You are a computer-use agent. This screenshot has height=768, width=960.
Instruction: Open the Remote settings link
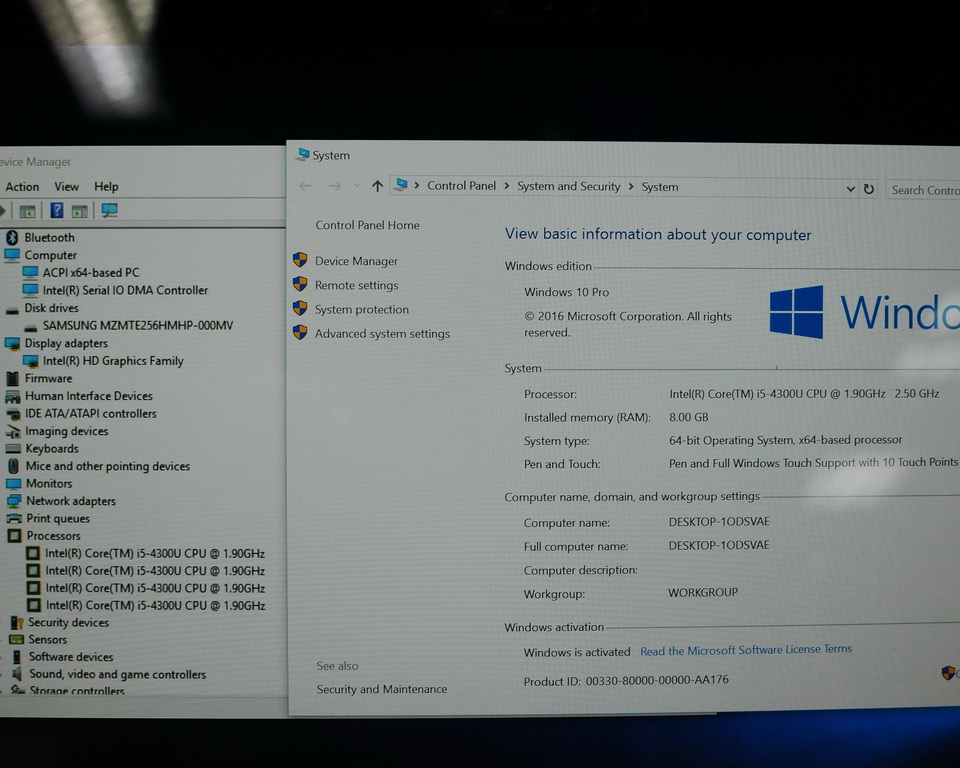[x=356, y=285]
